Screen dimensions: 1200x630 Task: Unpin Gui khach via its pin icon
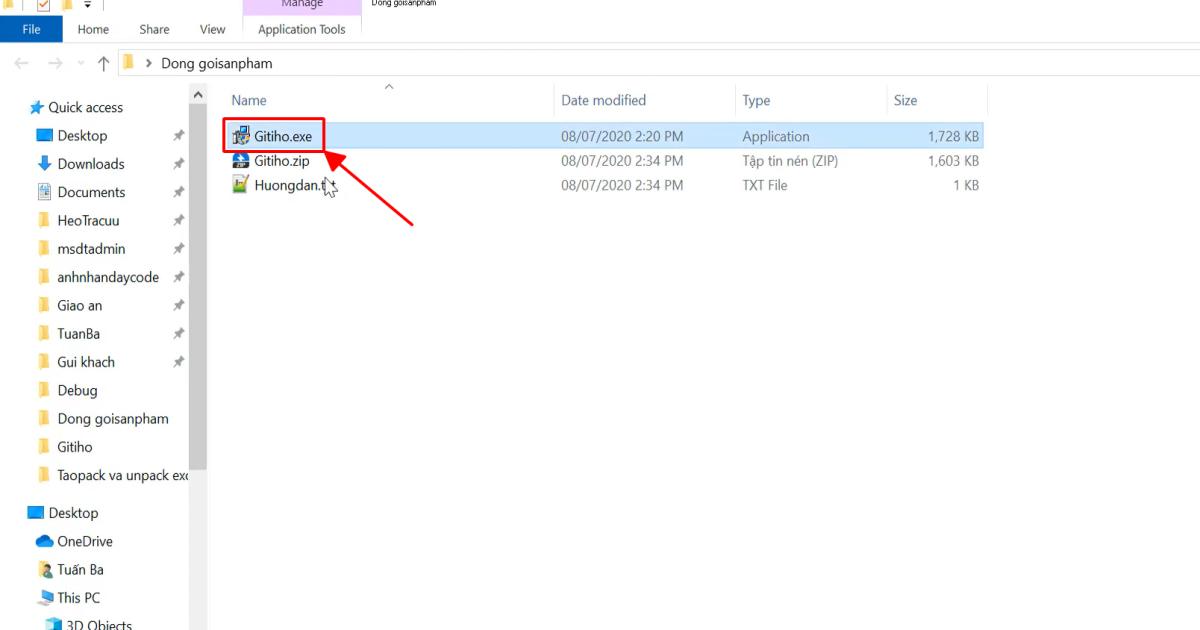pyautogui.click(x=178, y=362)
